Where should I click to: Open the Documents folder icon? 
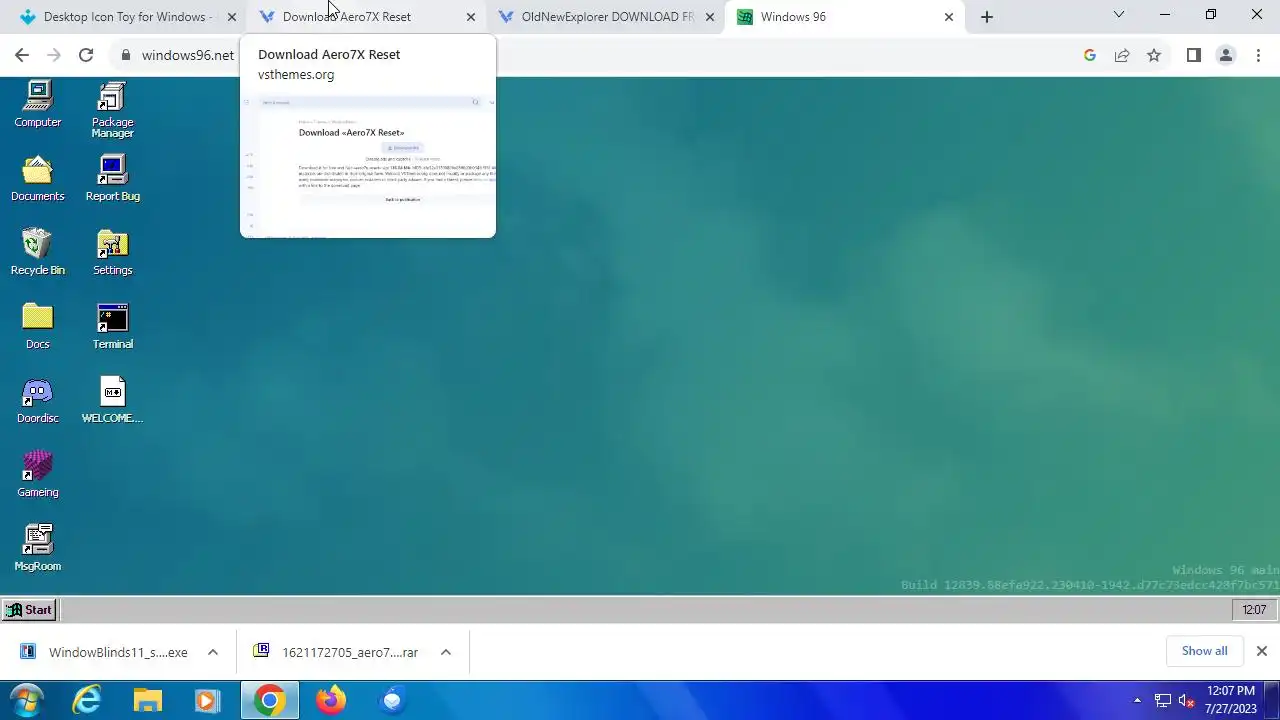[x=38, y=179]
